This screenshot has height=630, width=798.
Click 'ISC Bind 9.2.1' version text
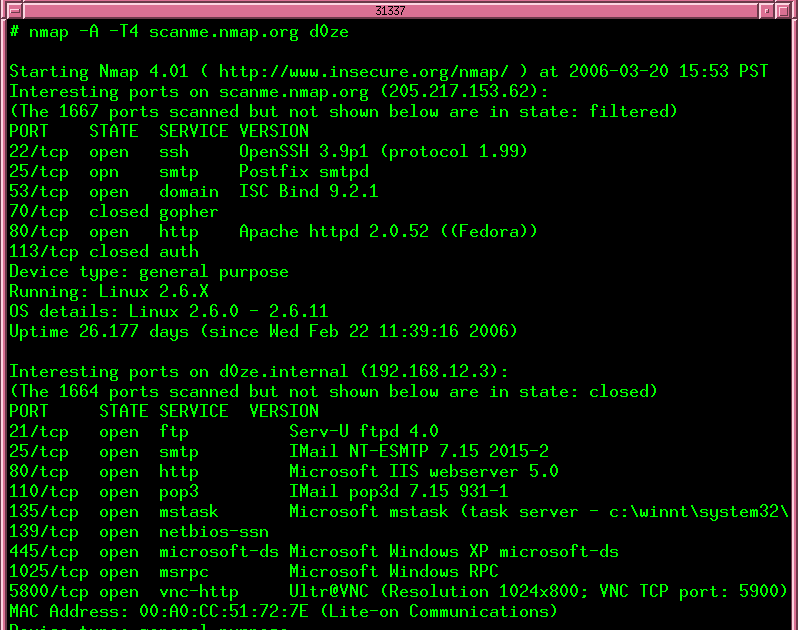point(309,192)
